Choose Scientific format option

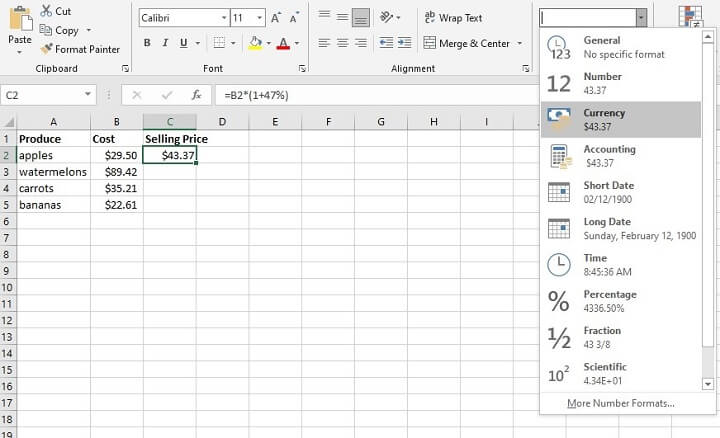coord(621,374)
